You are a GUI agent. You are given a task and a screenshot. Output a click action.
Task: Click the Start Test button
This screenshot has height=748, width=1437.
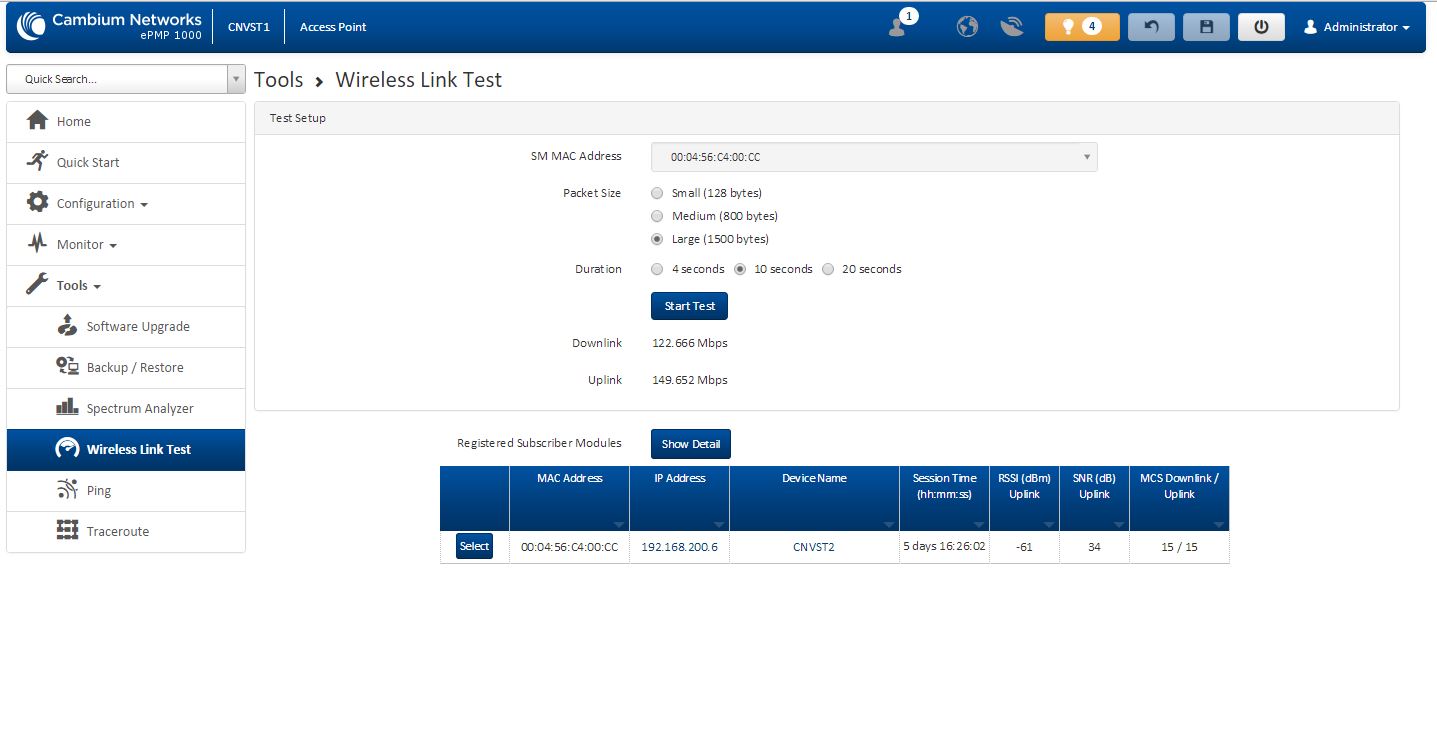pyautogui.click(x=689, y=306)
